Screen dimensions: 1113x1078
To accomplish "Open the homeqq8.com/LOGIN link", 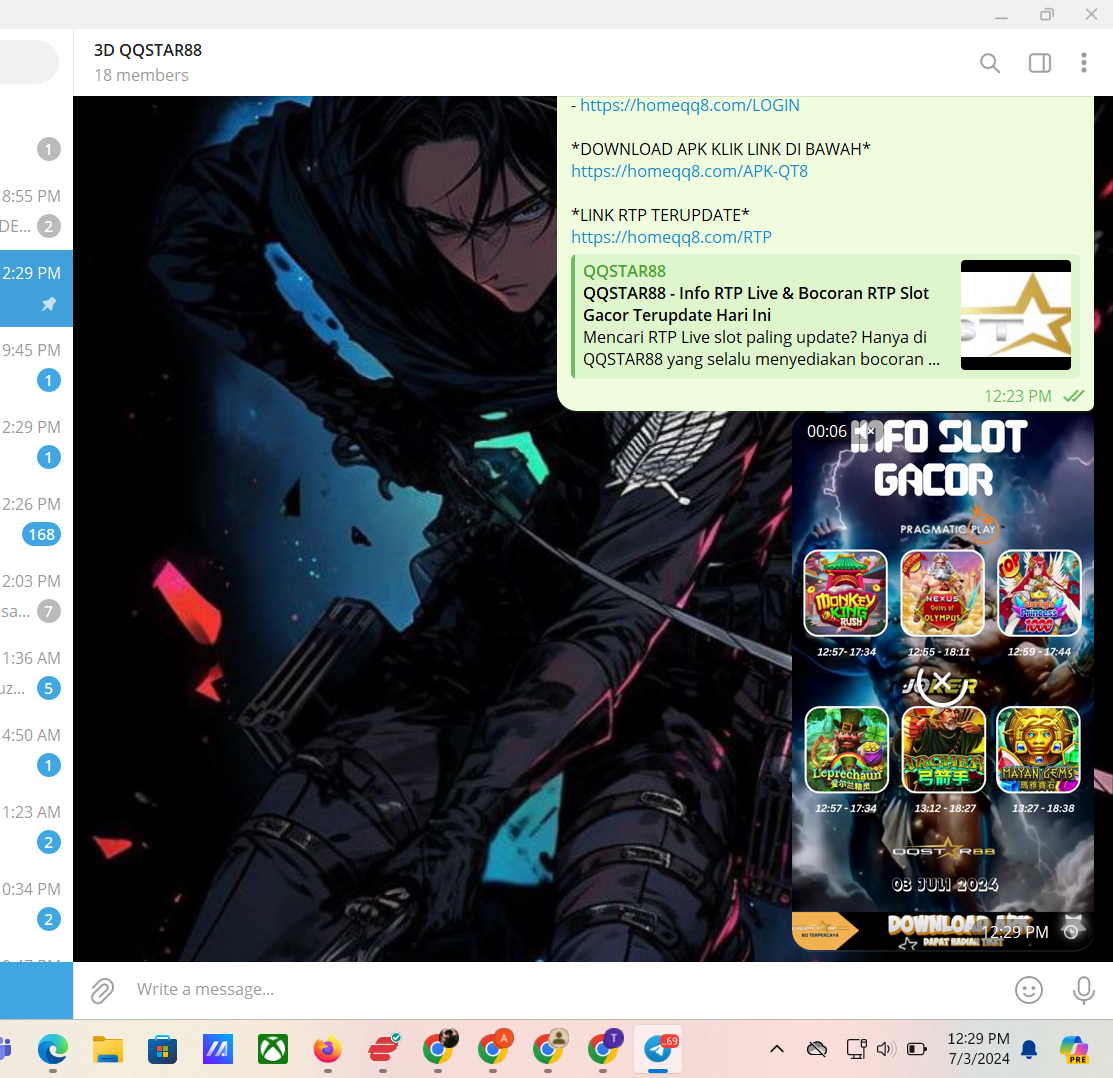I will click(689, 106).
